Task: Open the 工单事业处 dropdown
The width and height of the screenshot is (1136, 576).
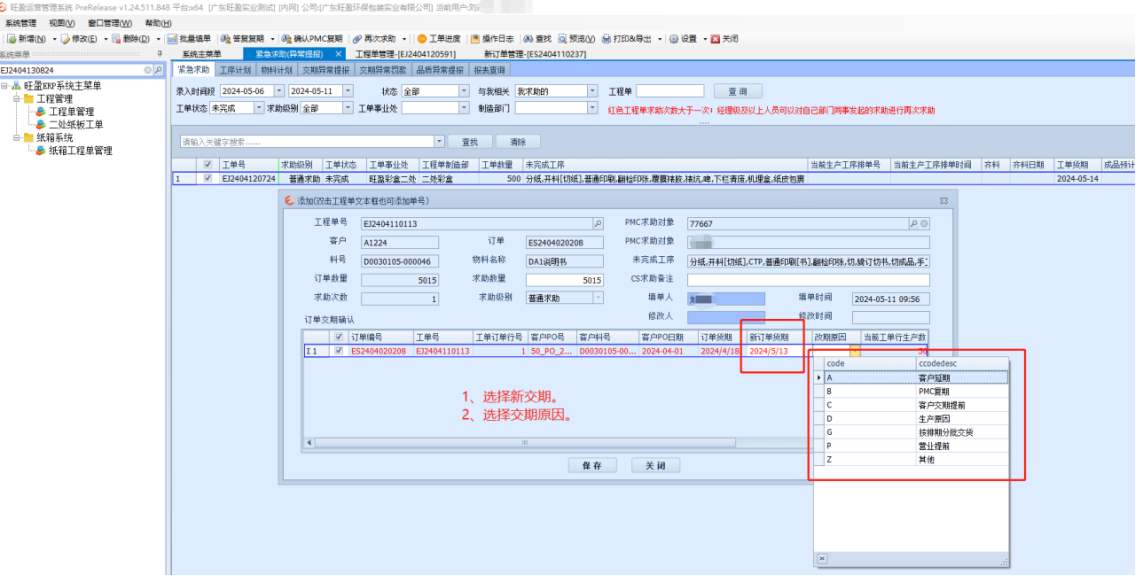Action: tap(464, 108)
